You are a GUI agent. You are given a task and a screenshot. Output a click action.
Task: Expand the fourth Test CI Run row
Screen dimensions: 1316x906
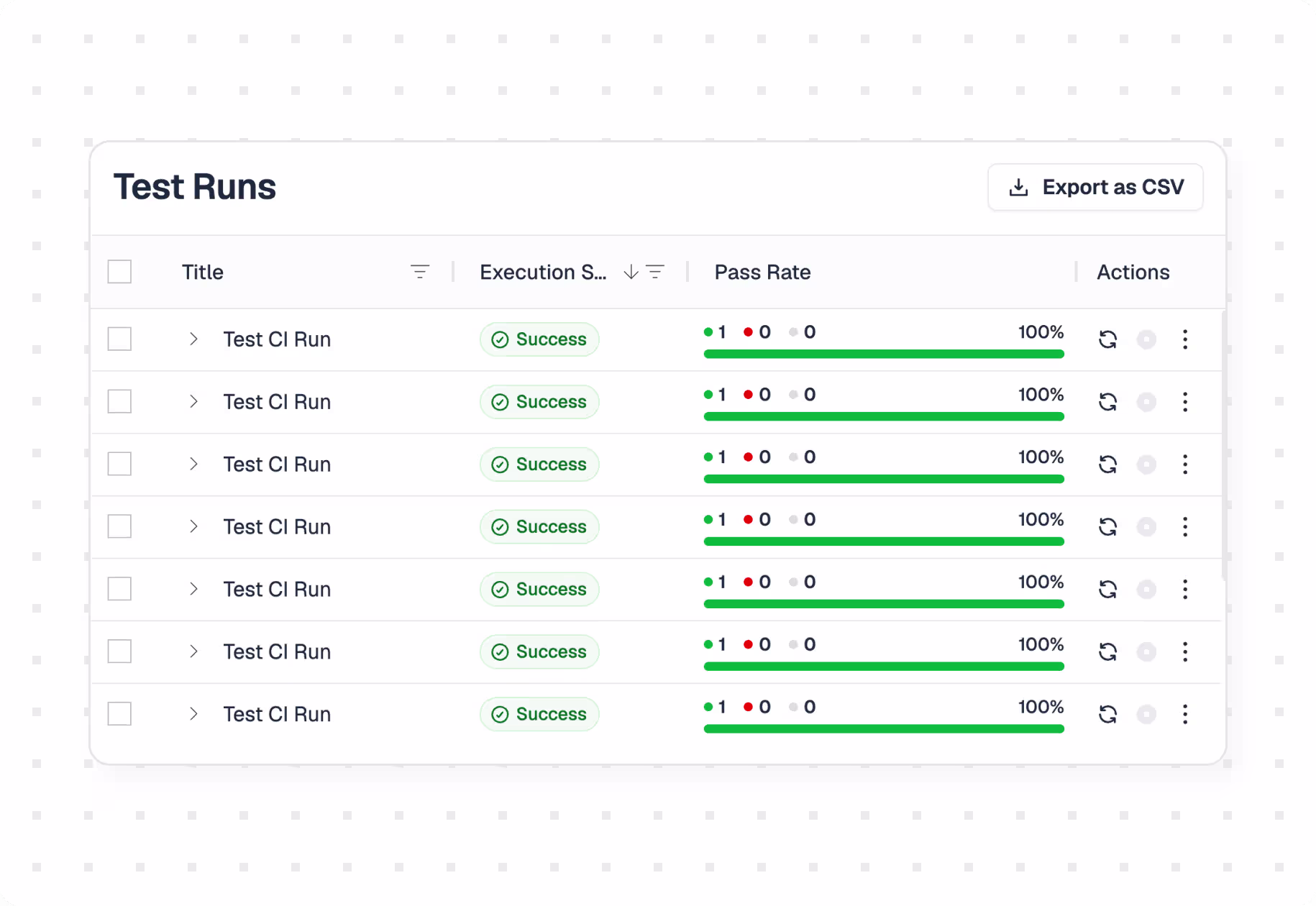(x=193, y=526)
